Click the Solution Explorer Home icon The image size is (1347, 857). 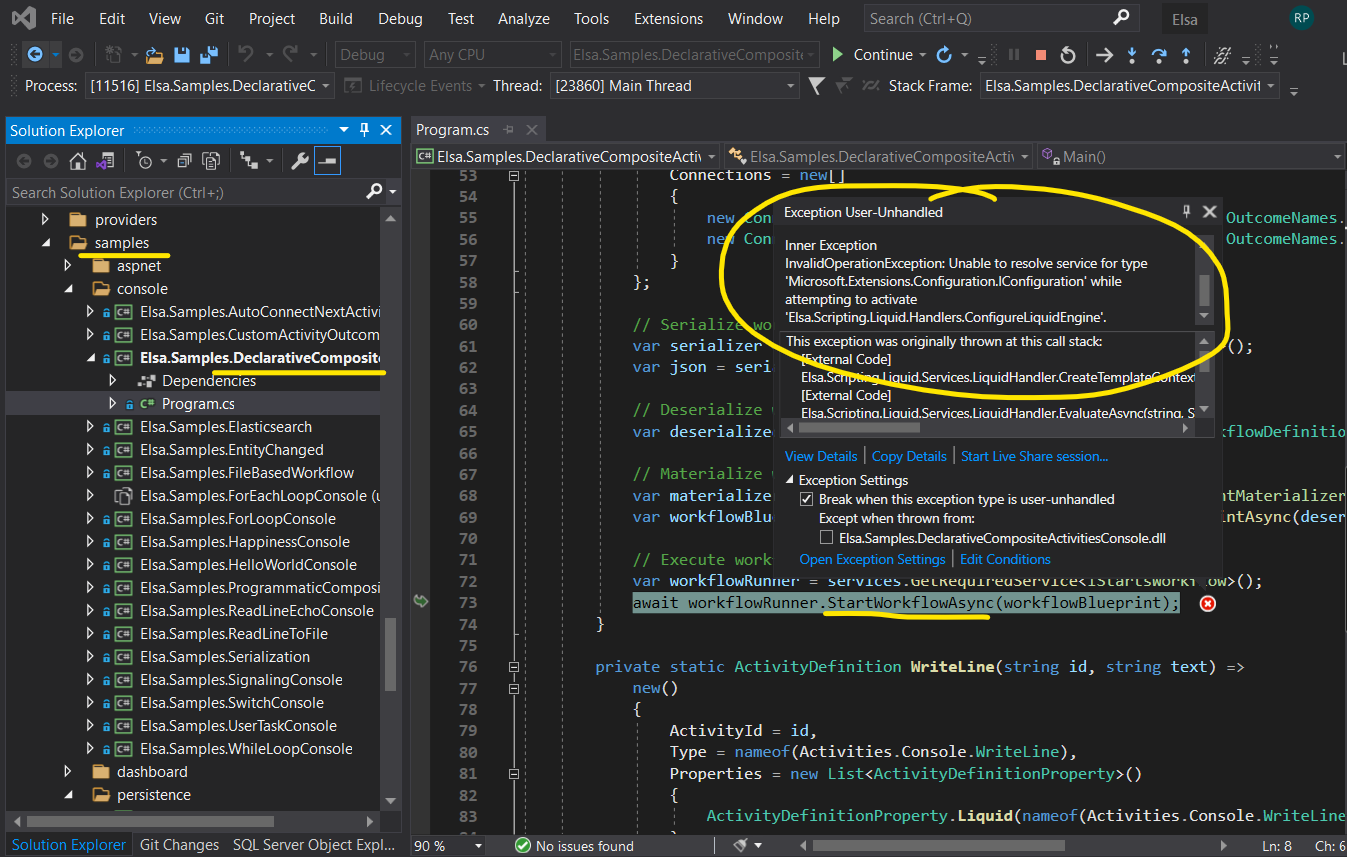77,161
